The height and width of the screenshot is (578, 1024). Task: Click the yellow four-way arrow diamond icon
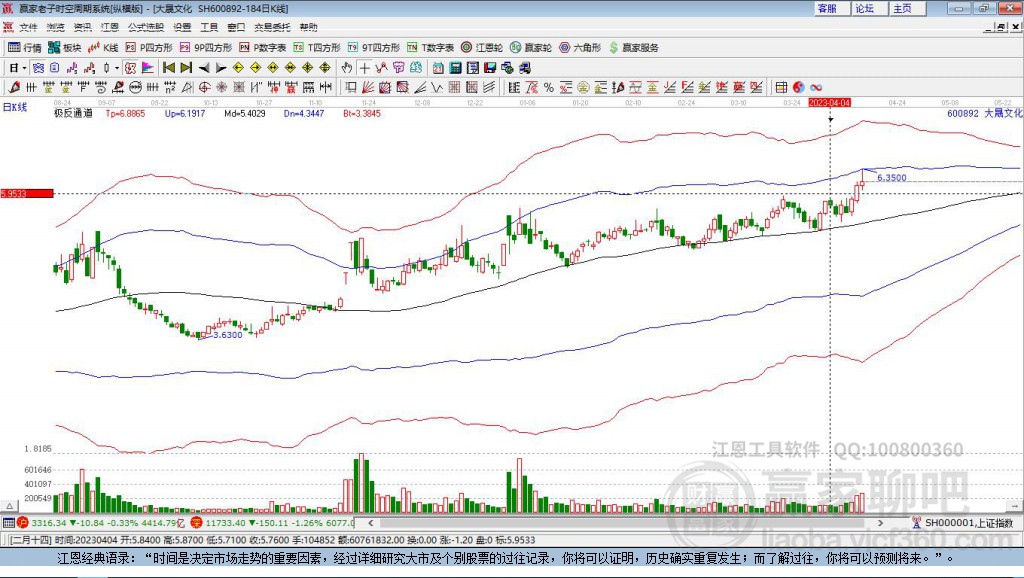(325, 68)
